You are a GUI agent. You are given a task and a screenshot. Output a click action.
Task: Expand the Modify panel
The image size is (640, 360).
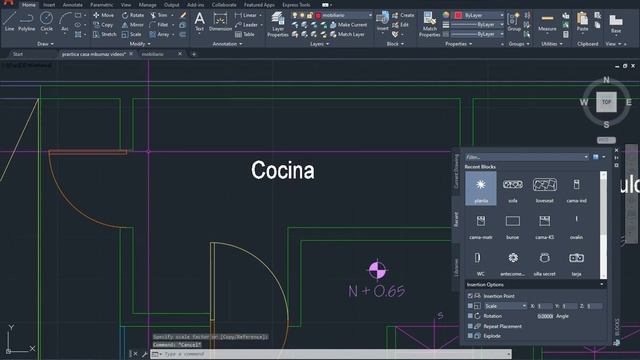(x=140, y=44)
